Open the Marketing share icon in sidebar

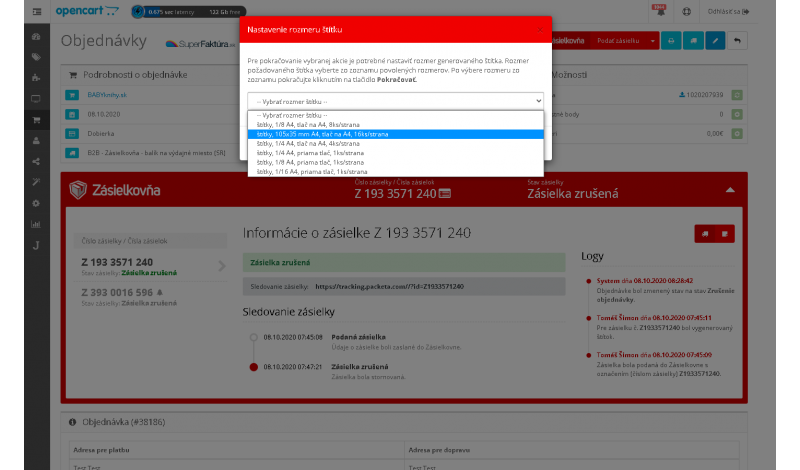pos(36,162)
